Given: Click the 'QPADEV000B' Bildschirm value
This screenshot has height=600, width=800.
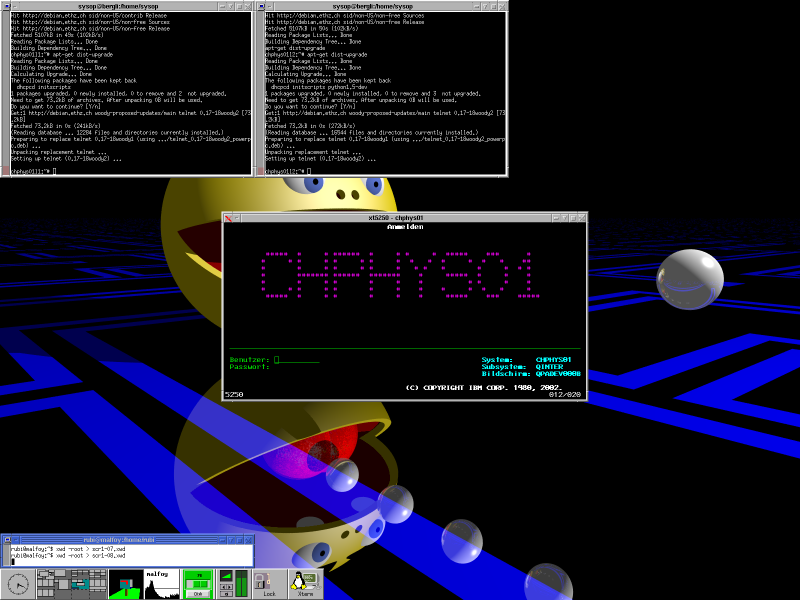Looking at the screenshot, I should click(x=558, y=374).
